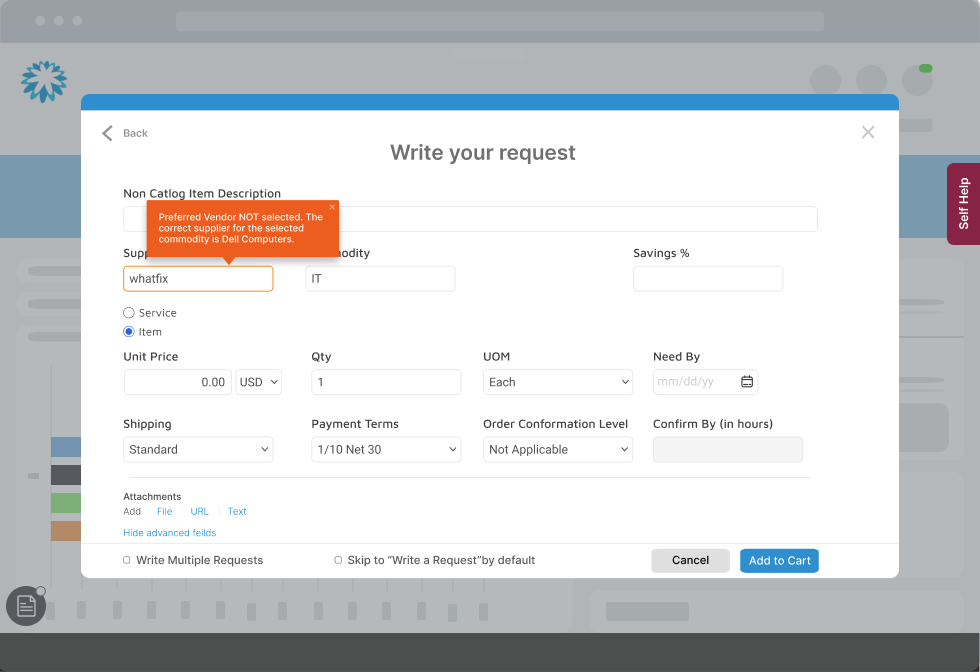Screen dimensions: 980x672
Task: Open the USD currency dropdown
Action: (x=259, y=382)
